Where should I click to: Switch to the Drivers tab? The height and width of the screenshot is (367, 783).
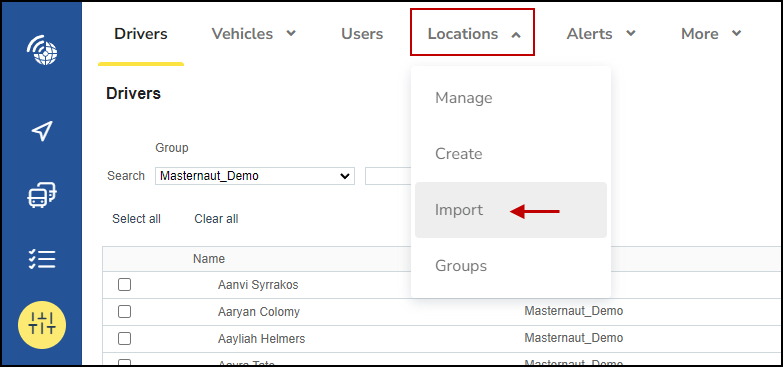click(141, 34)
